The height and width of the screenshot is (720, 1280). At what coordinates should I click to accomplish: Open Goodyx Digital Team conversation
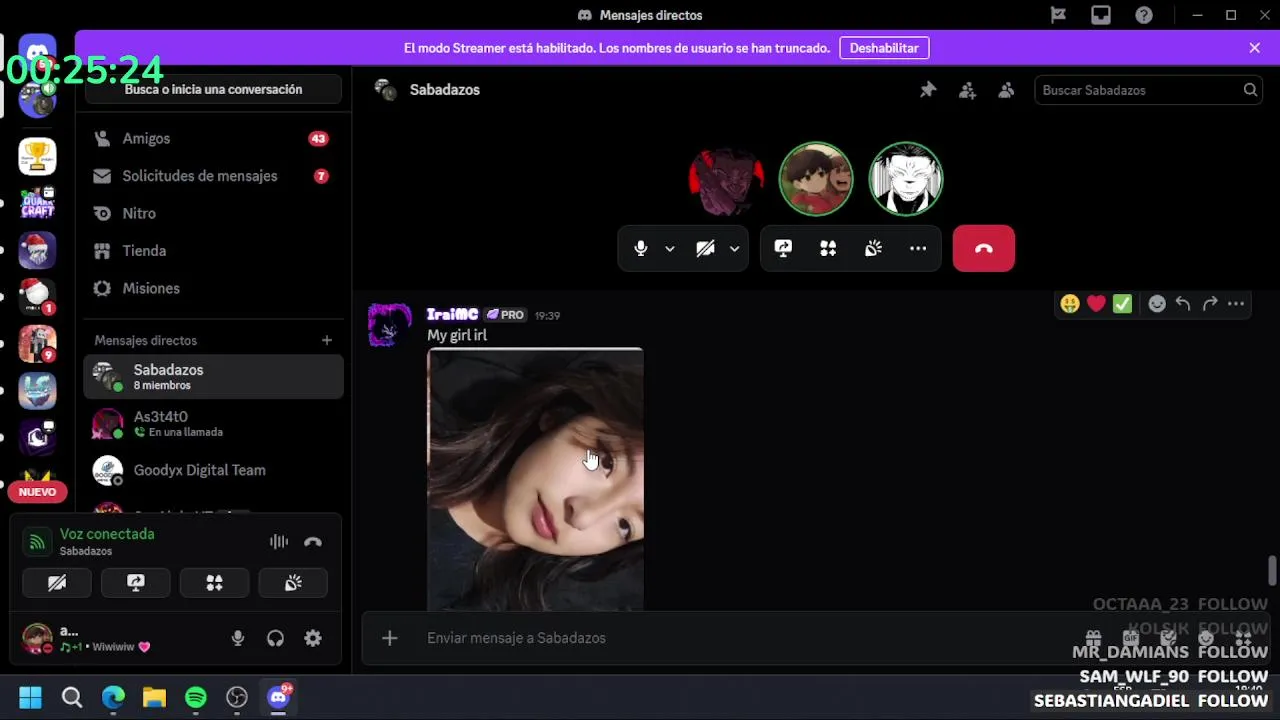213,470
